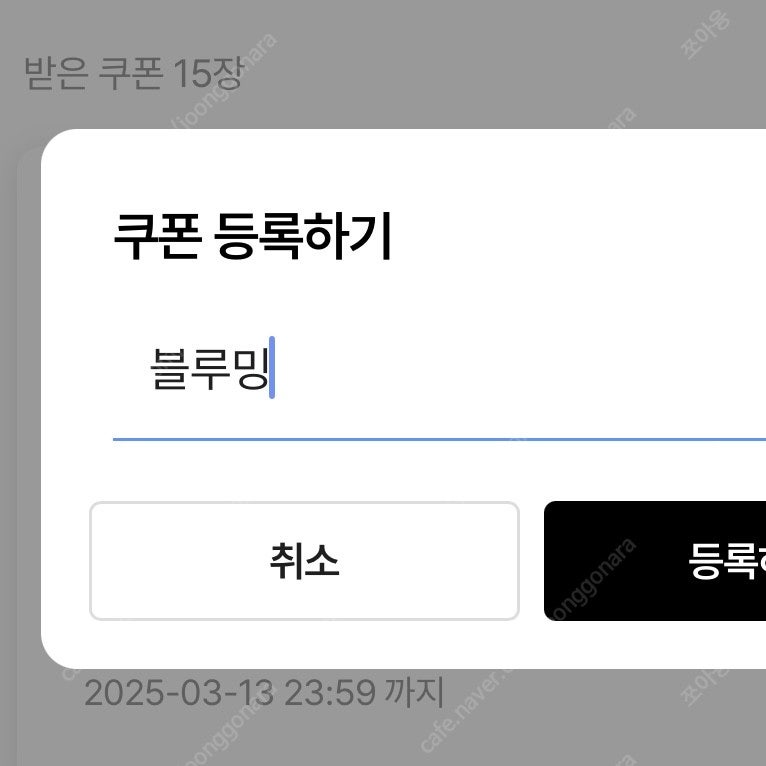
Task: Tap the 취소 cancel button
Action: [304, 561]
